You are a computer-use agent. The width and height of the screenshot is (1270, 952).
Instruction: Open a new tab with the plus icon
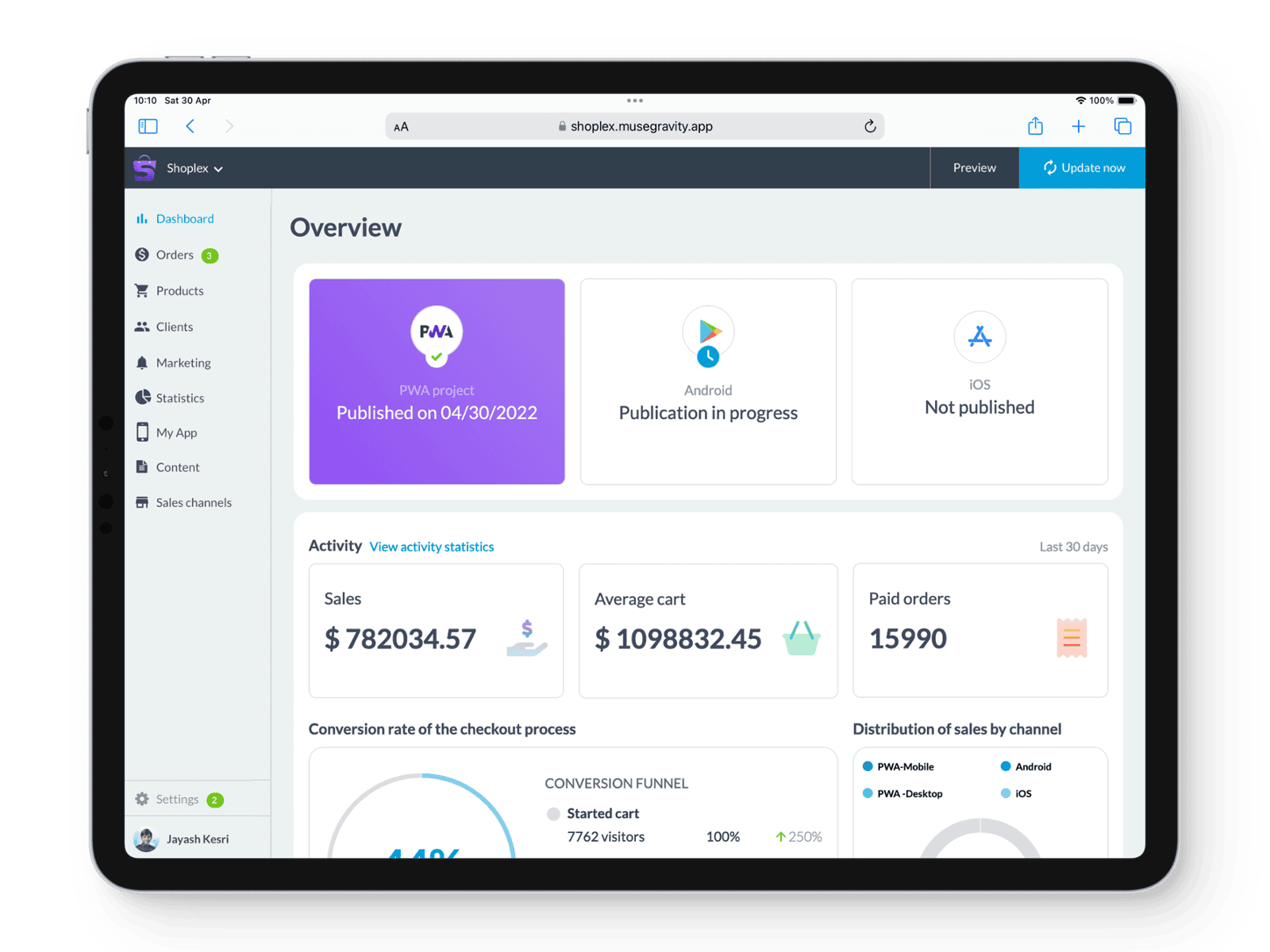click(x=1078, y=126)
